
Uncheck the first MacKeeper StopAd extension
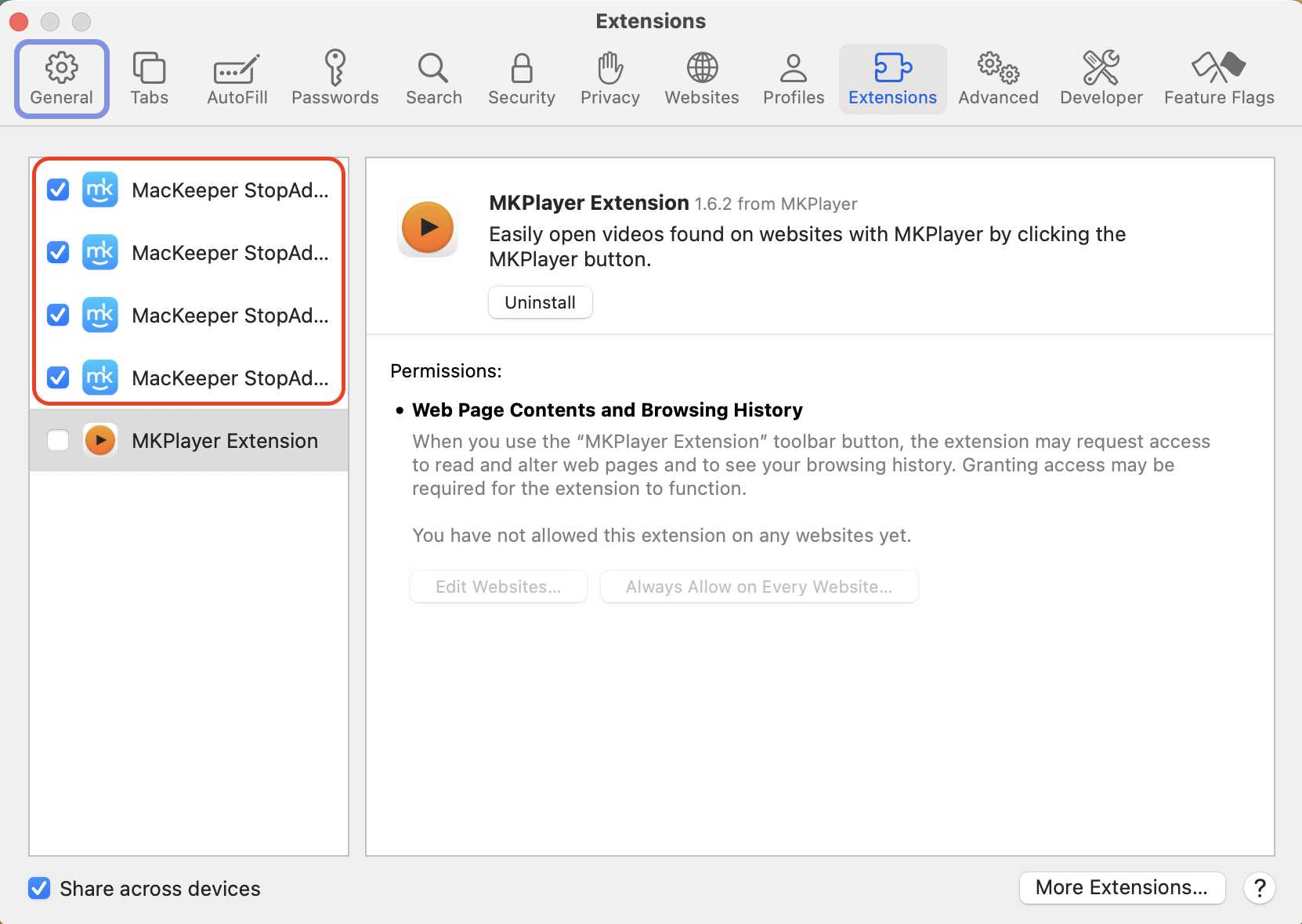tap(58, 189)
